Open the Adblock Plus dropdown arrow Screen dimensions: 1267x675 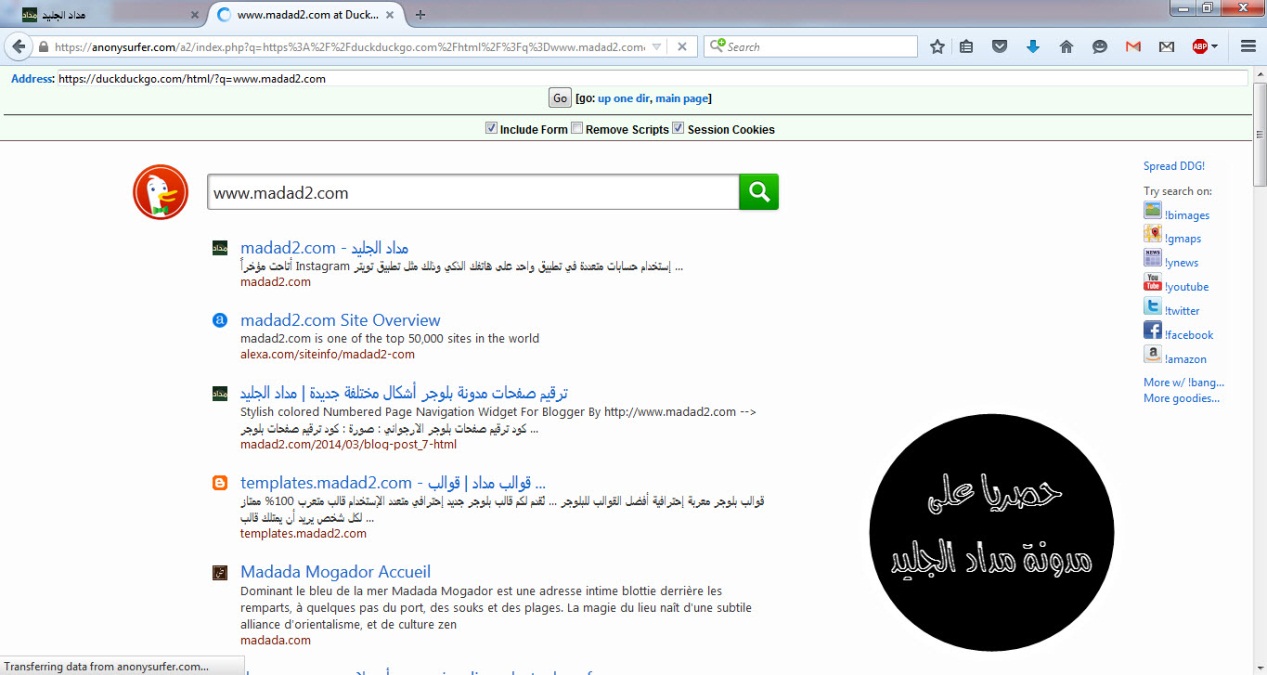[x=1214, y=46]
